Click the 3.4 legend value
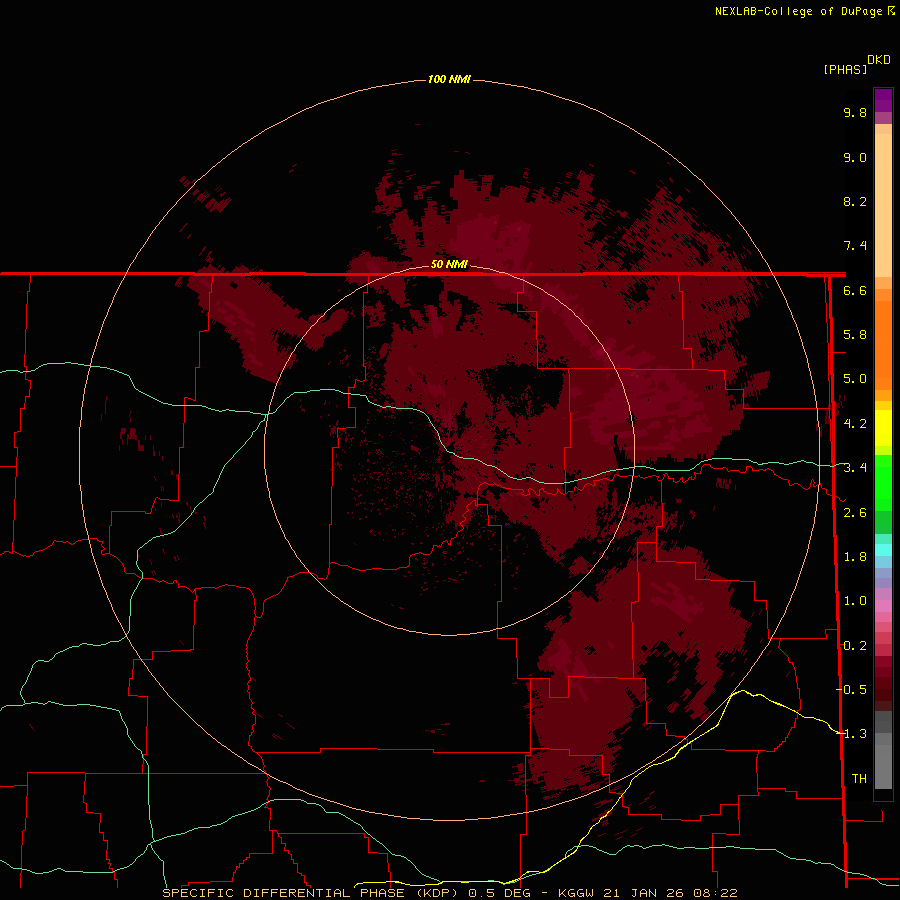This screenshot has height=900, width=900. (x=855, y=468)
